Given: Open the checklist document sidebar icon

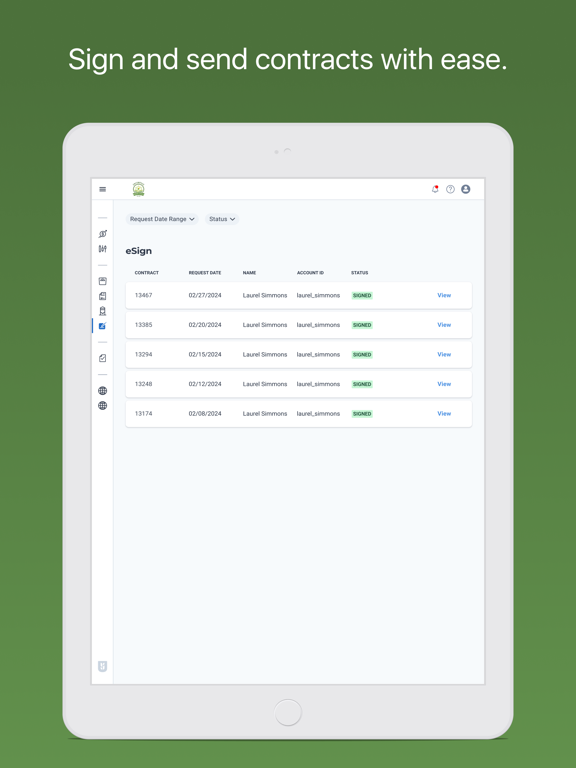Looking at the screenshot, I should pyautogui.click(x=102, y=358).
